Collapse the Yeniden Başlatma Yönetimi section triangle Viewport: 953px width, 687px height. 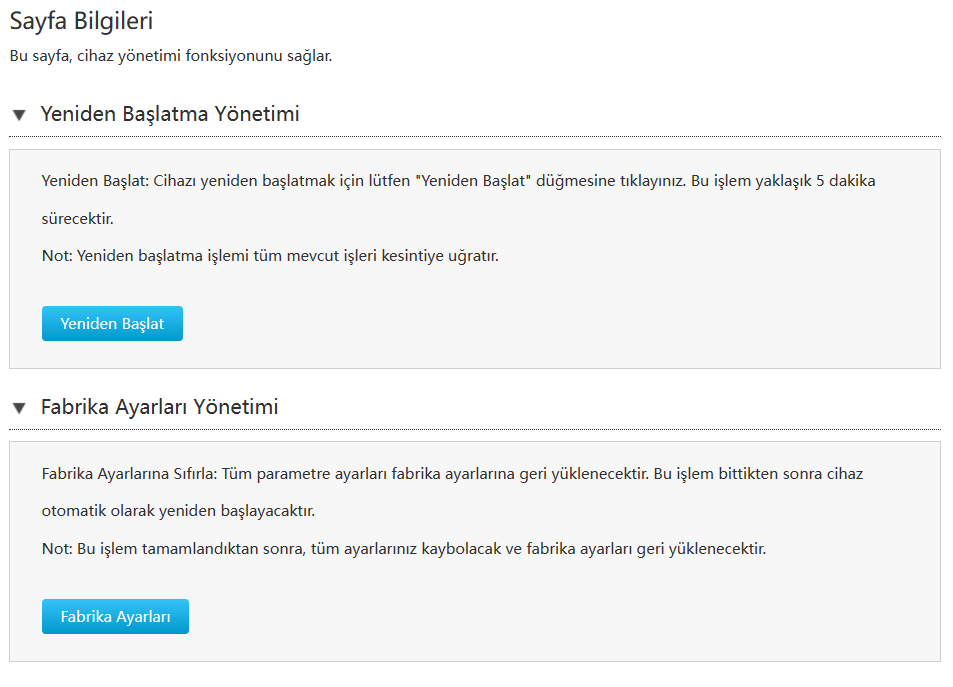[19, 115]
